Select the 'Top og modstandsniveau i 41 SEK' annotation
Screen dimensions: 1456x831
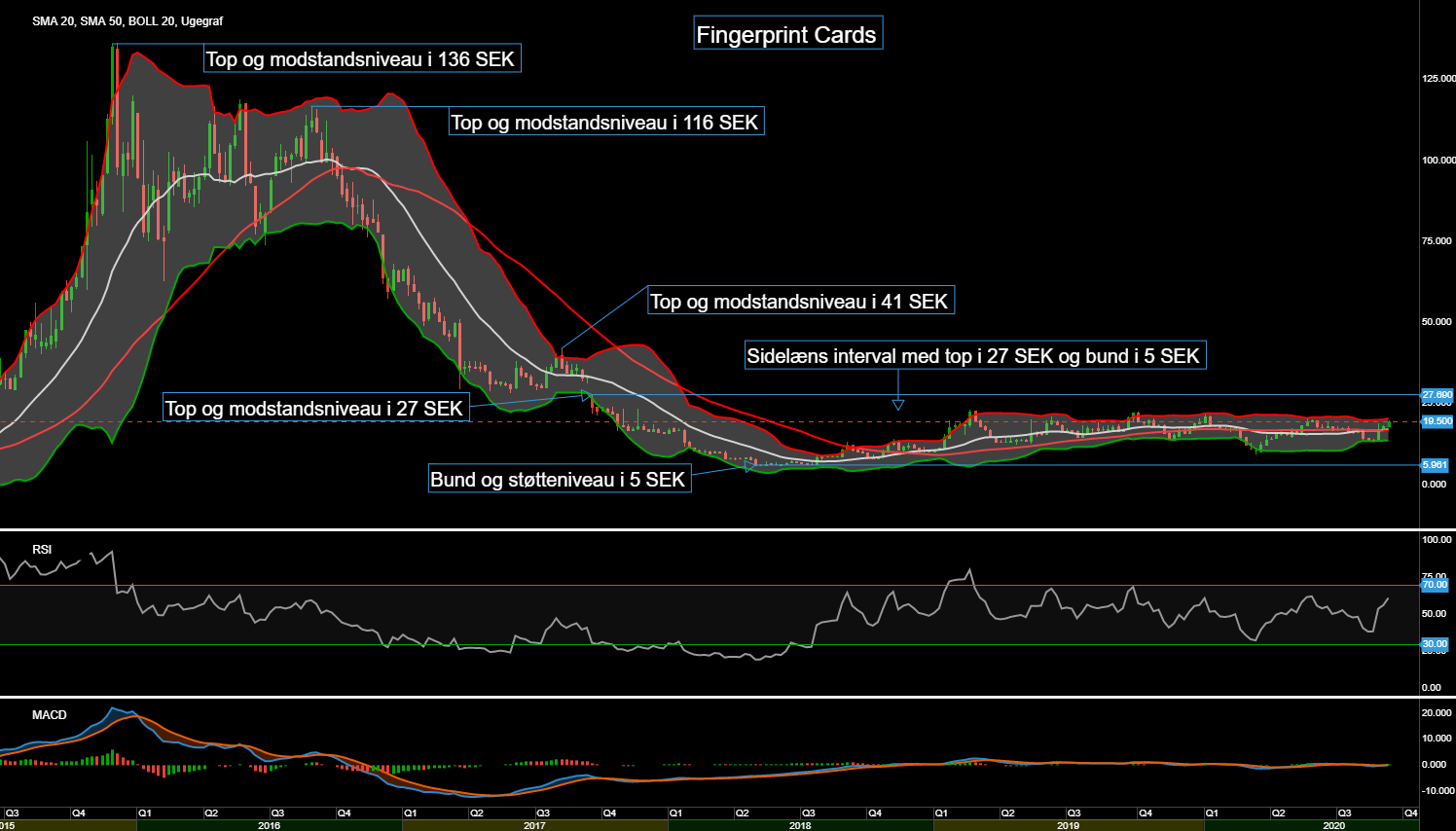[801, 301]
